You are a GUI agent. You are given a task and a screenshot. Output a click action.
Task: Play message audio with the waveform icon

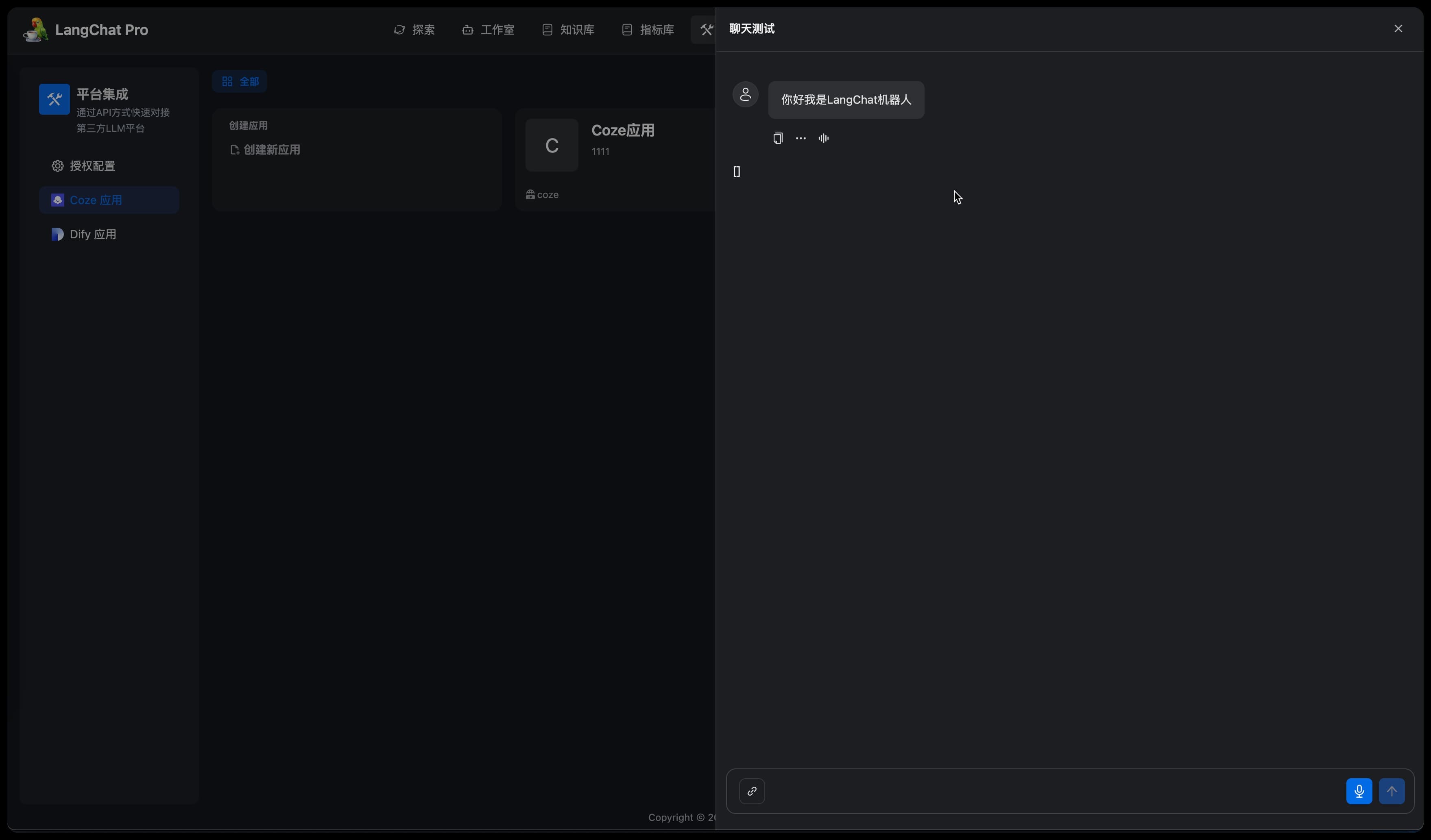point(823,138)
